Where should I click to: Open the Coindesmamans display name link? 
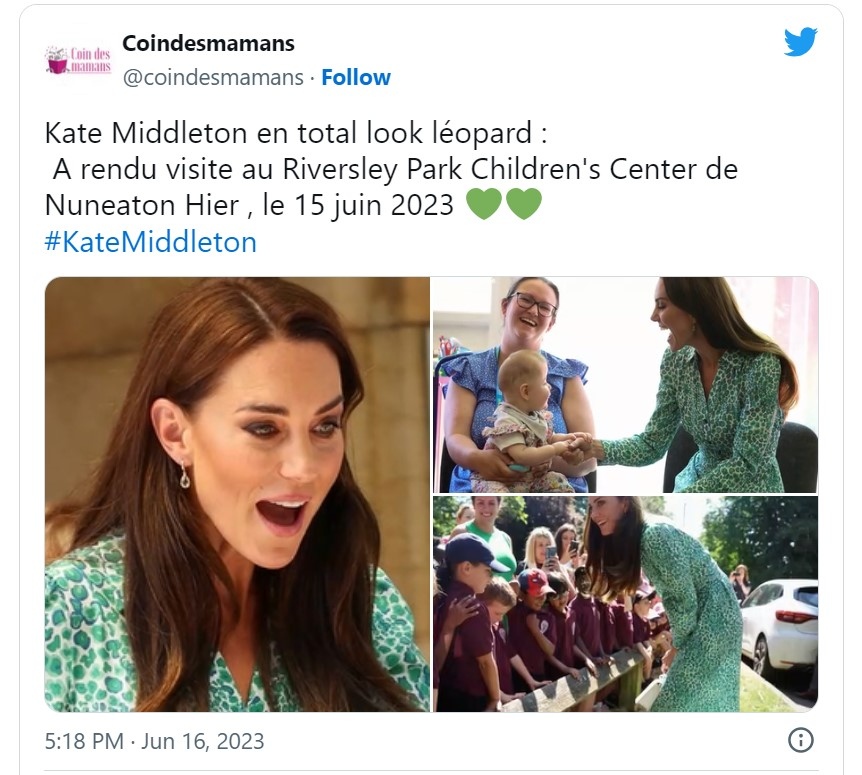coord(208,43)
